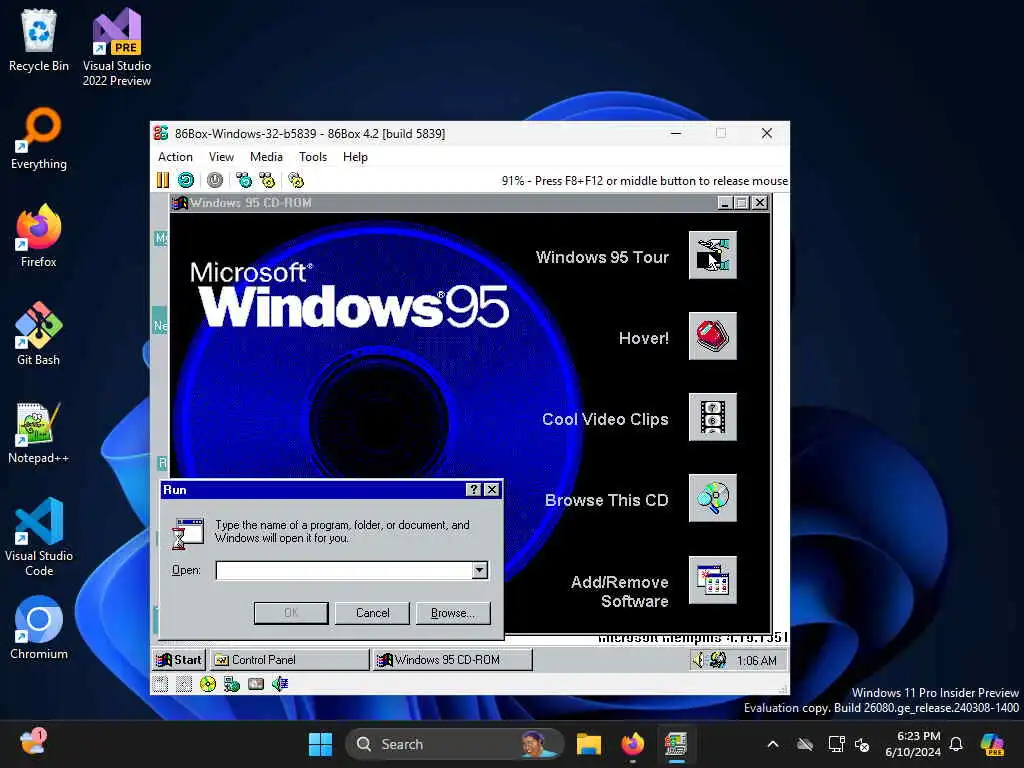The image size is (1024, 768).
Task: Open the Media menu in 86Box
Action: [x=266, y=157]
